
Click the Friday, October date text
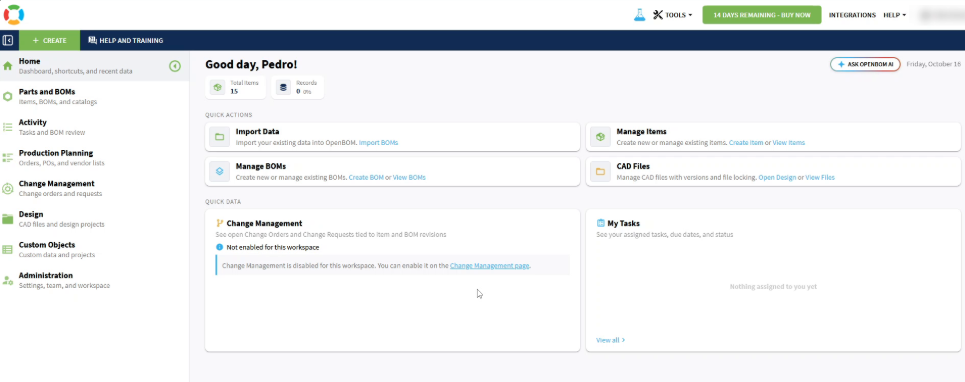click(934, 64)
